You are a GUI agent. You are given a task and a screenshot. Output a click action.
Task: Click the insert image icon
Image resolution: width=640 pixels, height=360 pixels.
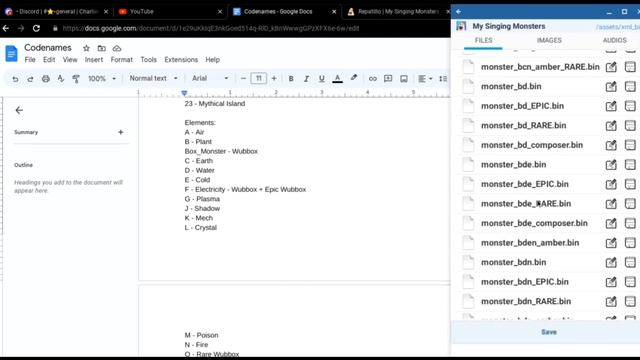(404, 79)
